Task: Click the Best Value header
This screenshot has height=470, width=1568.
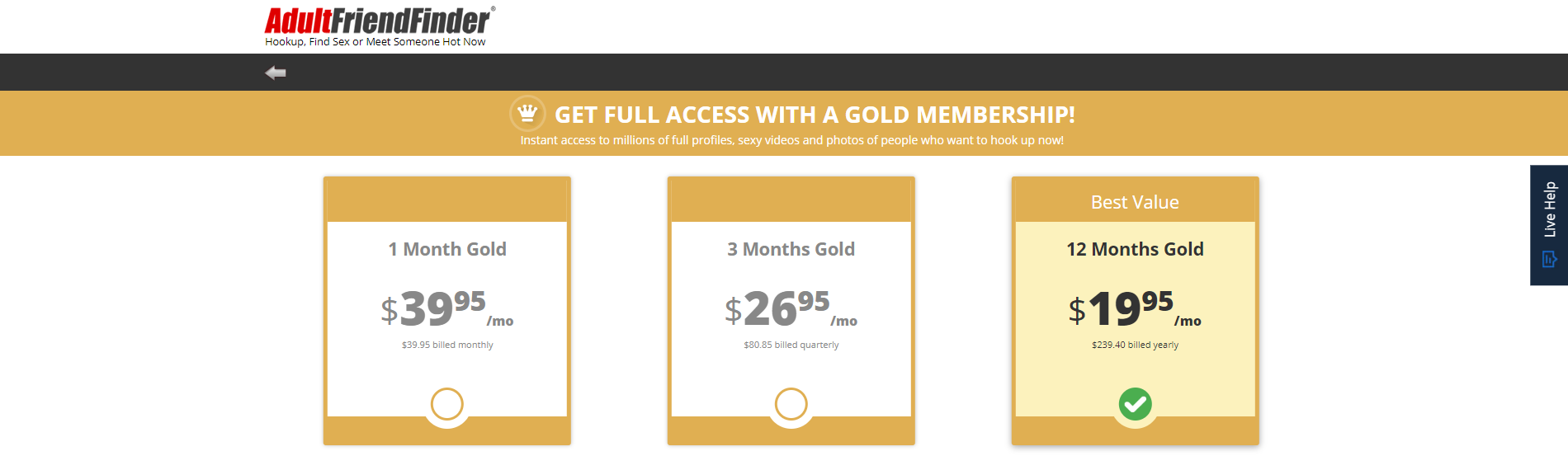Action: pos(1136,202)
